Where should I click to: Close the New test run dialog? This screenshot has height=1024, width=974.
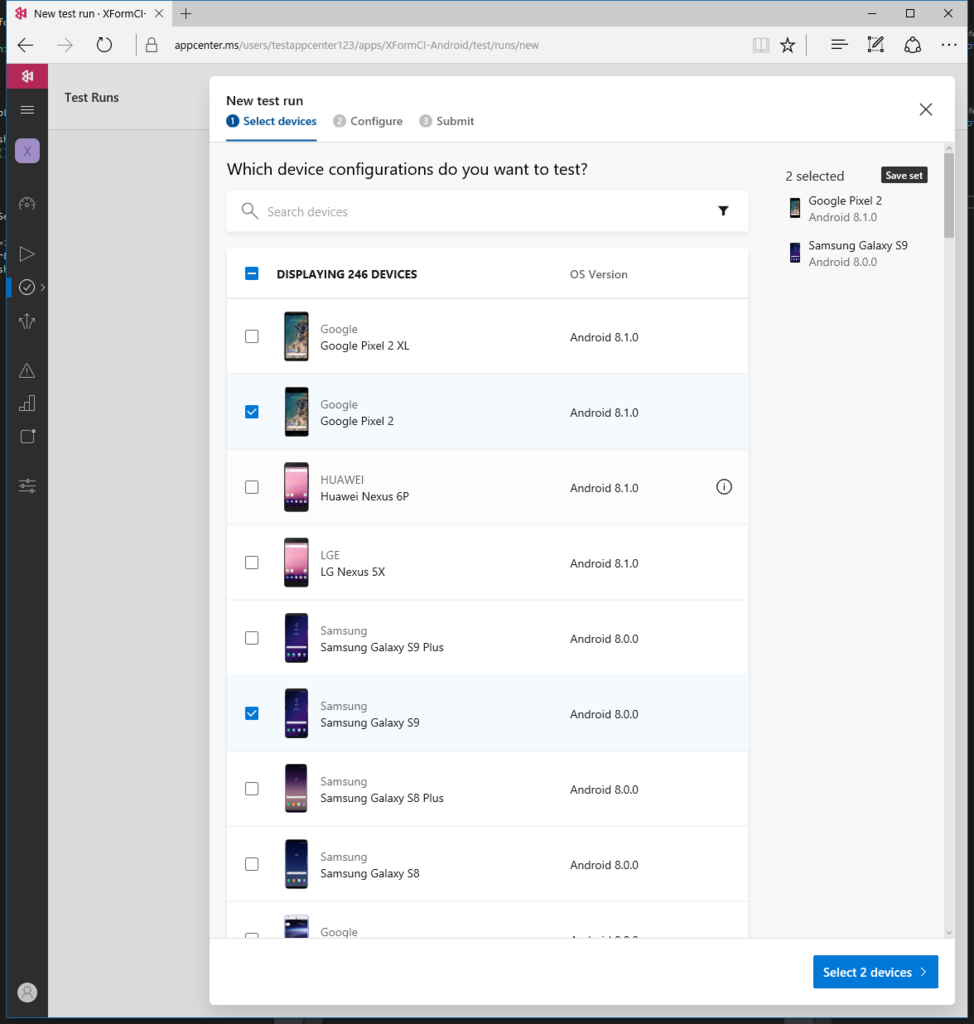pos(926,109)
